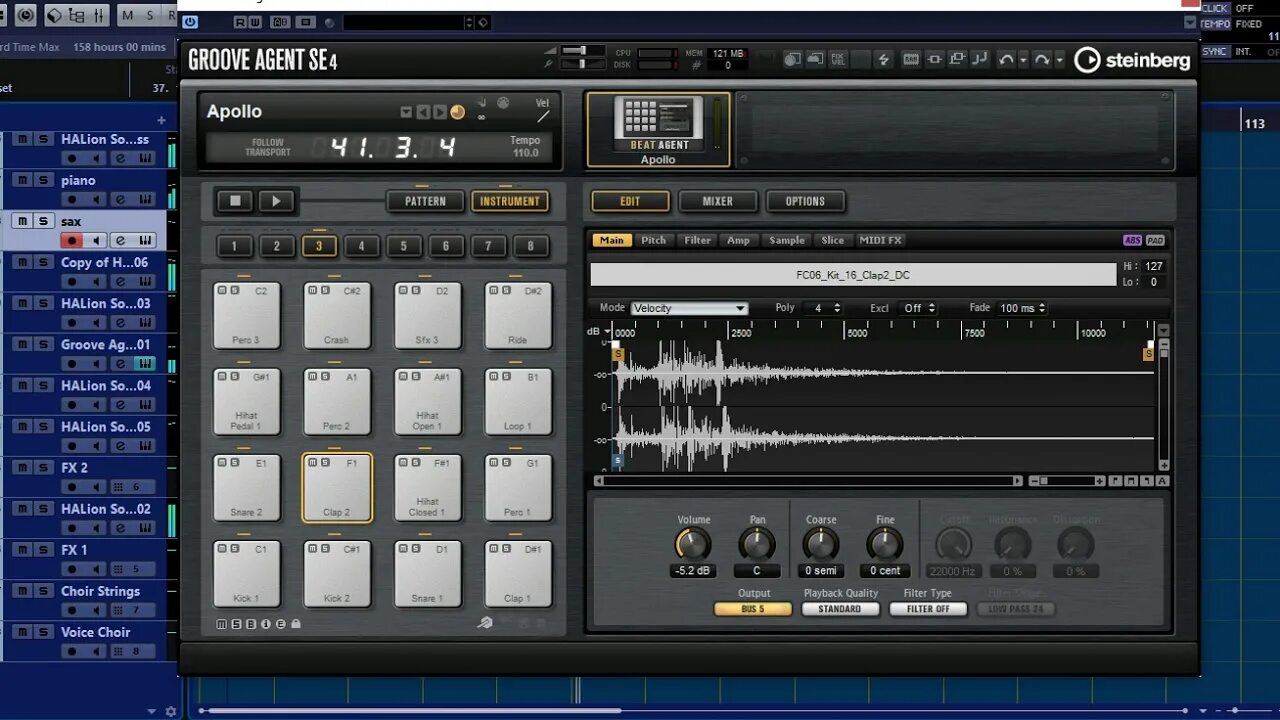Load previous kit with left arrow
This screenshot has height=720, width=1280.
coord(423,112)
